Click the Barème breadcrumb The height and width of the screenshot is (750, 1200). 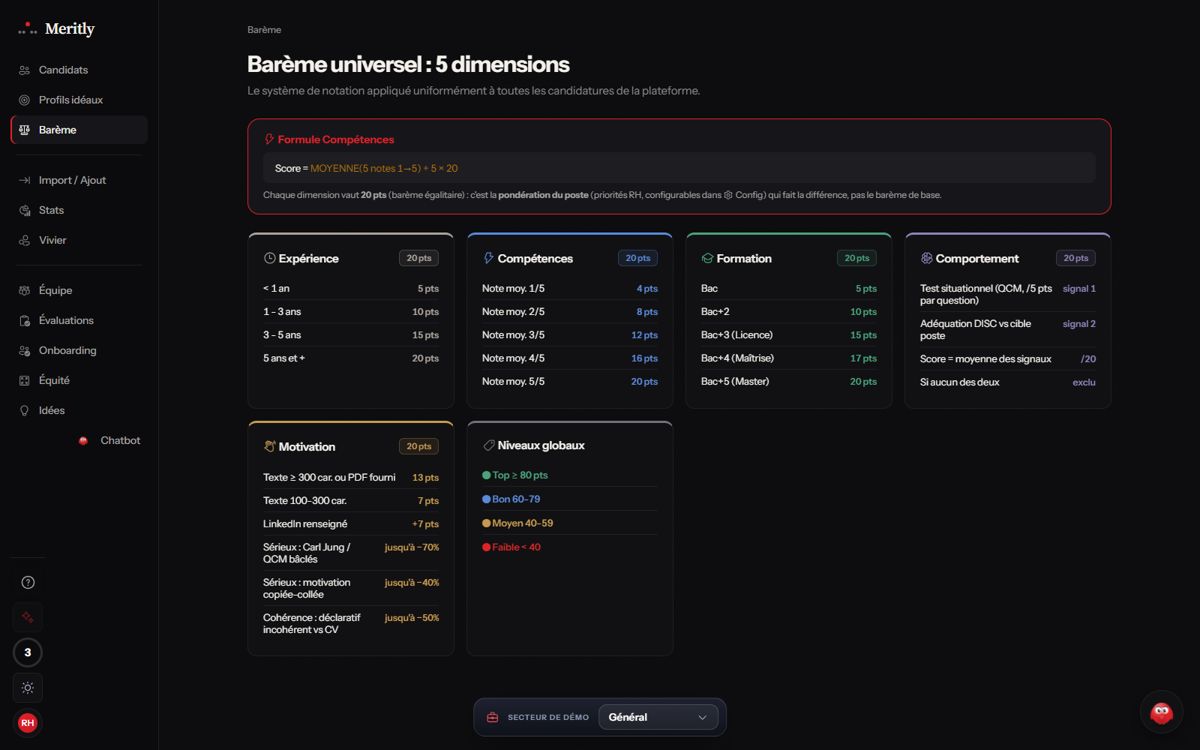pos(264,30)
